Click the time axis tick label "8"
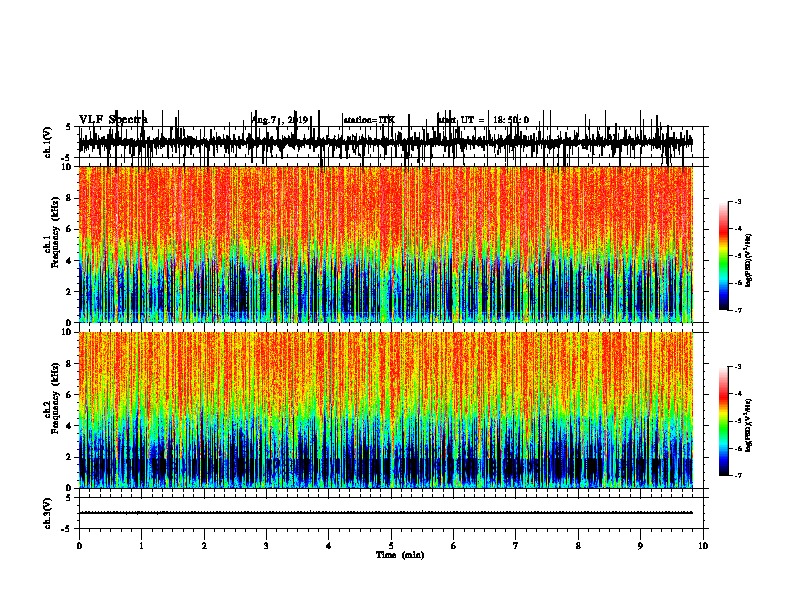 click(x=578, y=546)
